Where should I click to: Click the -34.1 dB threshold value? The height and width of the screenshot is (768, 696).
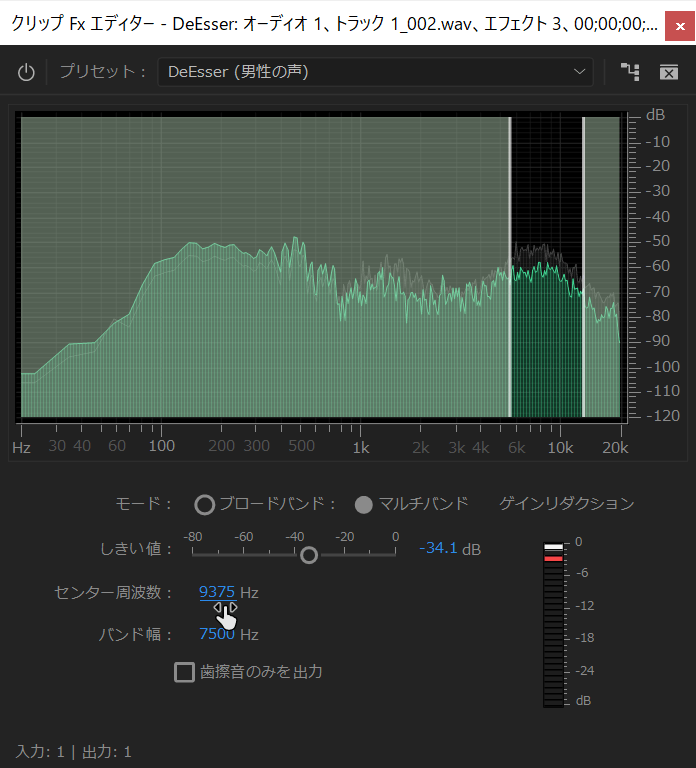click(x=438, y=548)
